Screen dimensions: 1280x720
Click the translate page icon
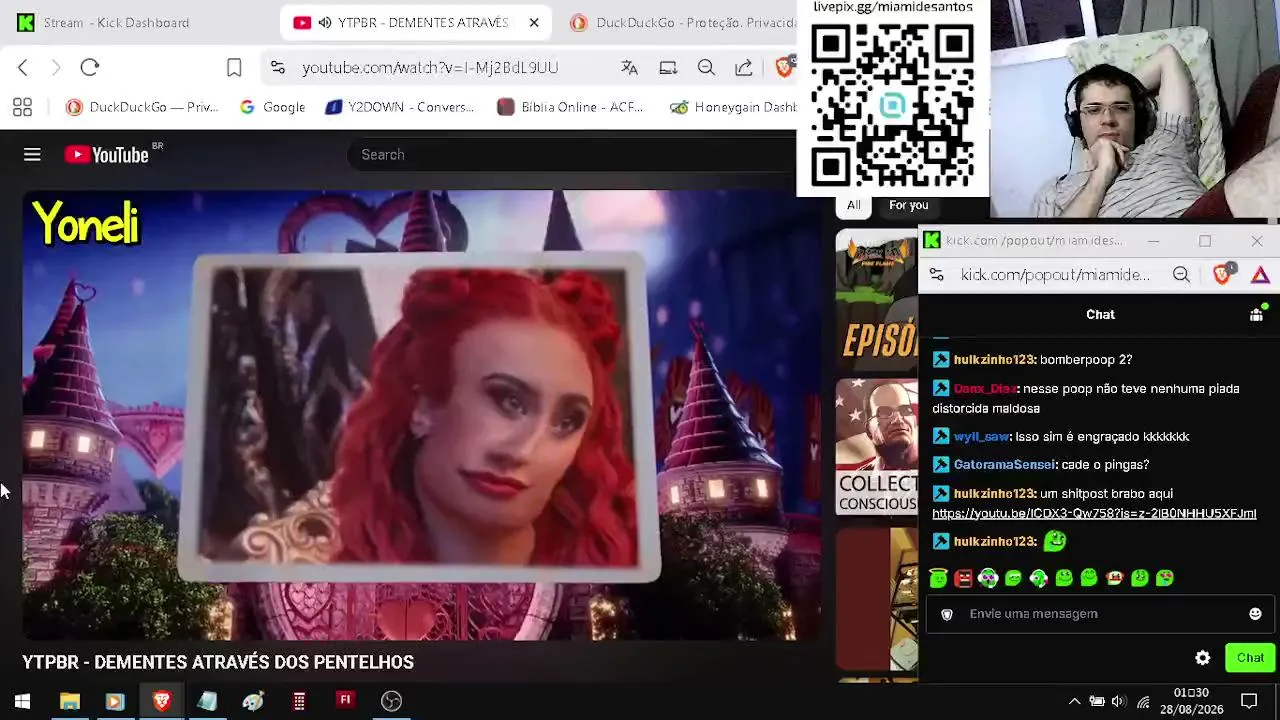(629, 67)
